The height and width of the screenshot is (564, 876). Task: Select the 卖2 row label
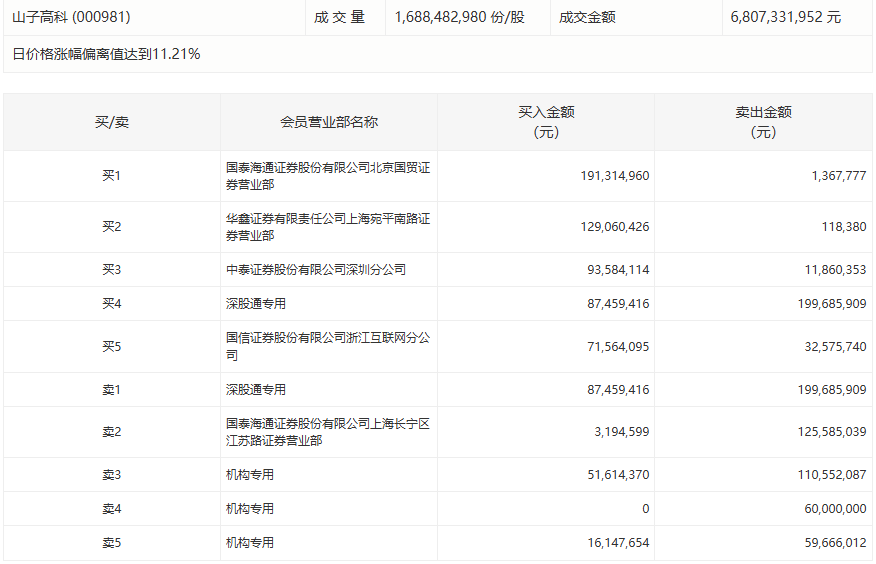click(x=112, y=432)
